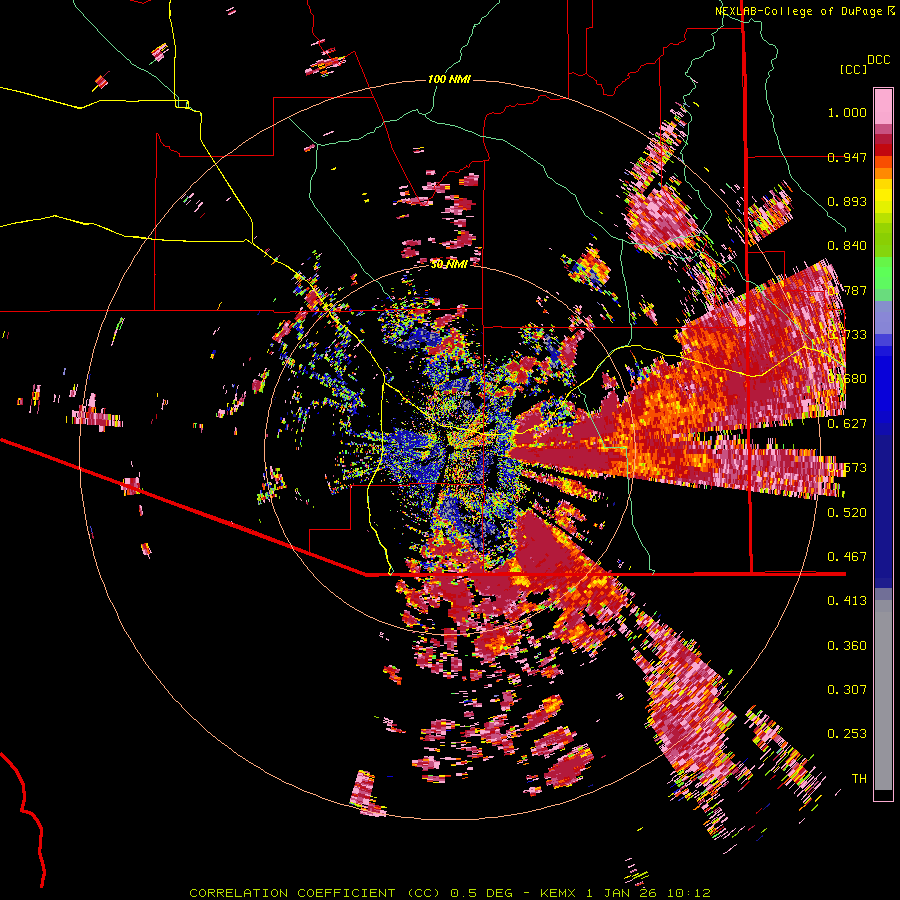Click the [CC] units label
Screen dimensions: 900x900
click(x=854, y=69)
